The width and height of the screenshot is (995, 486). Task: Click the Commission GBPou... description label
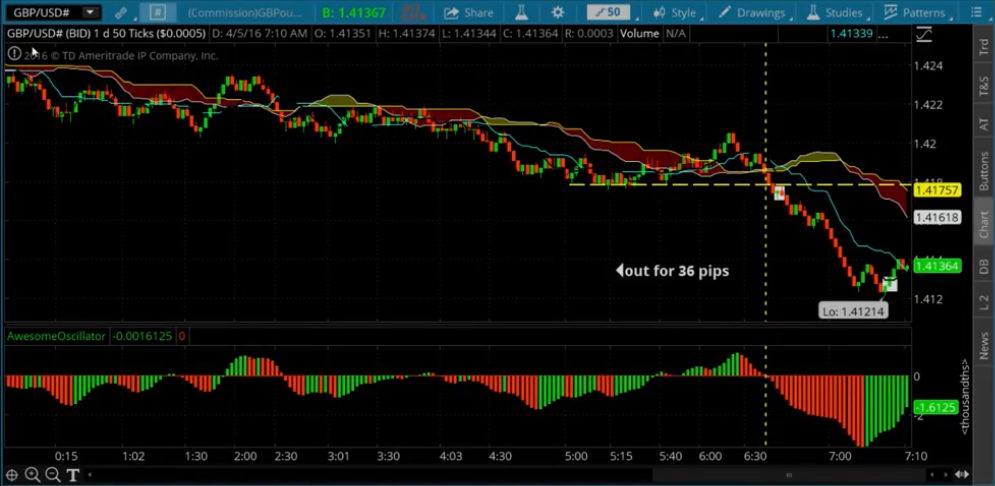tap(245, 13)
